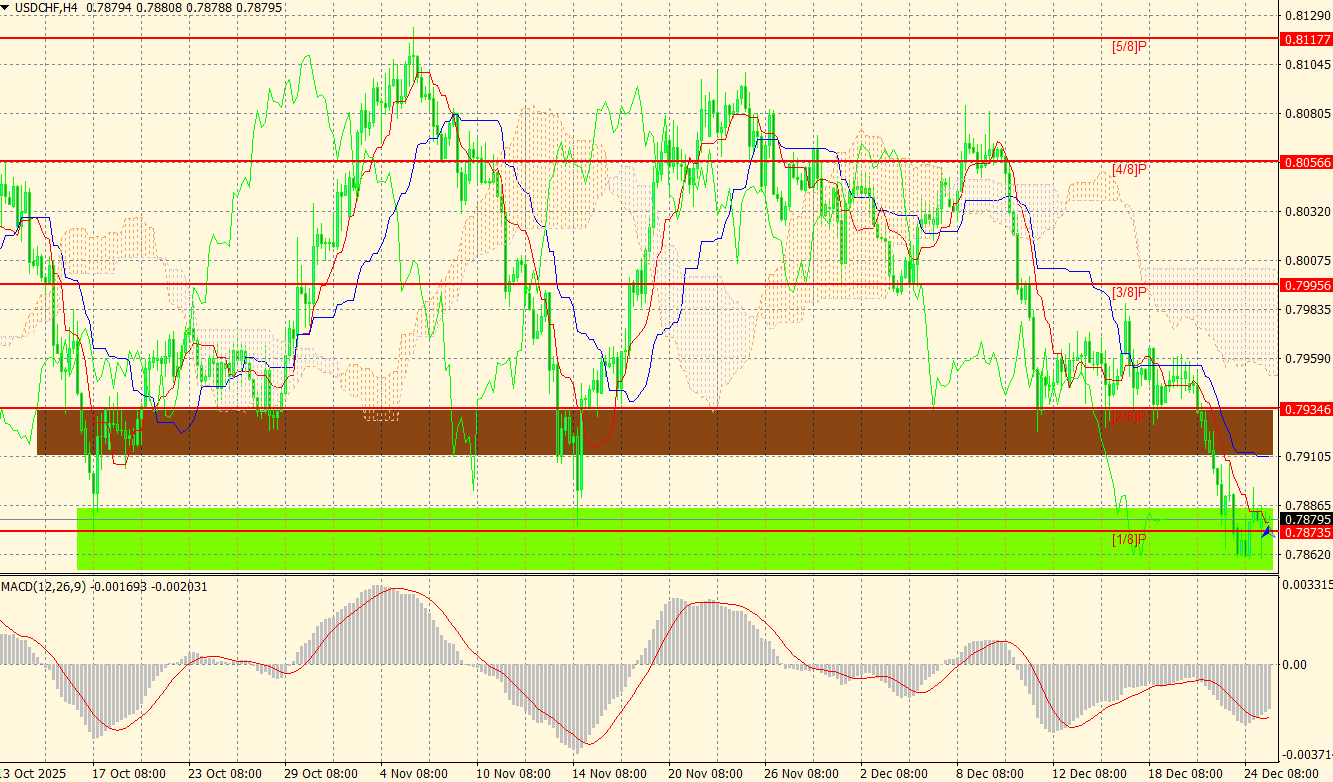Click the red 0.81177 price tag

(x=1306, y=39)
